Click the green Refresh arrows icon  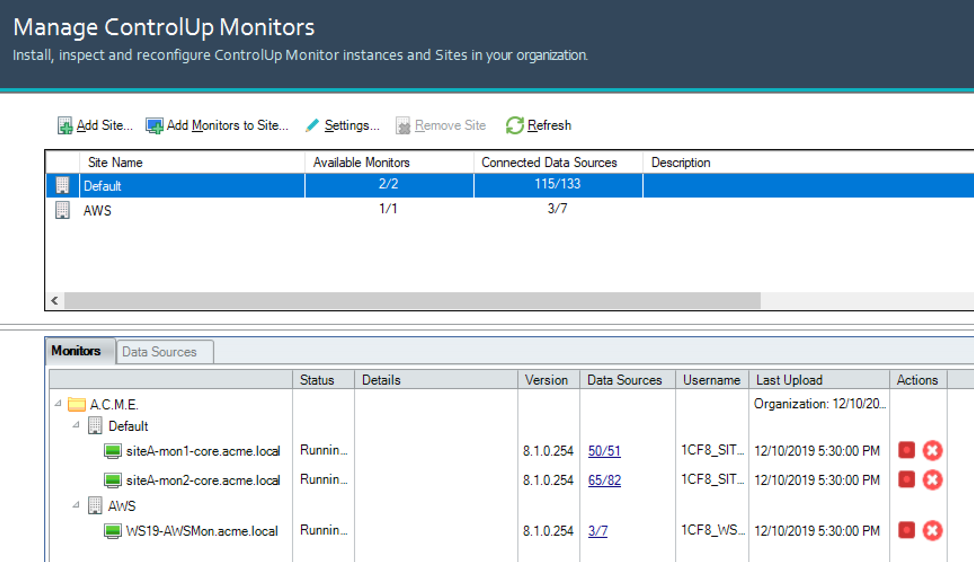[514, 125]
